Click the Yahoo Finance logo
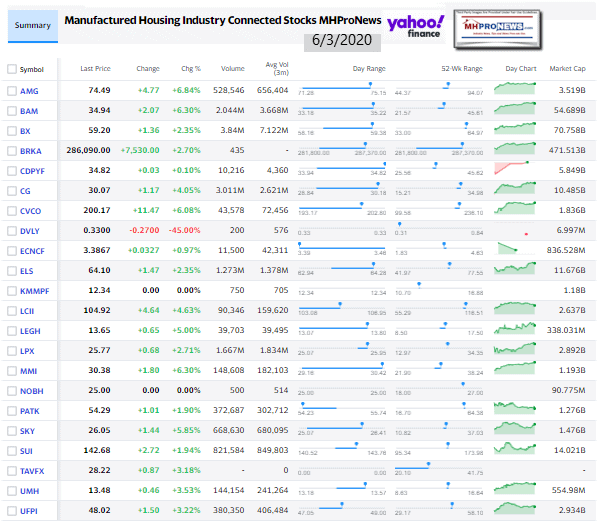 (x=416, y=26)
